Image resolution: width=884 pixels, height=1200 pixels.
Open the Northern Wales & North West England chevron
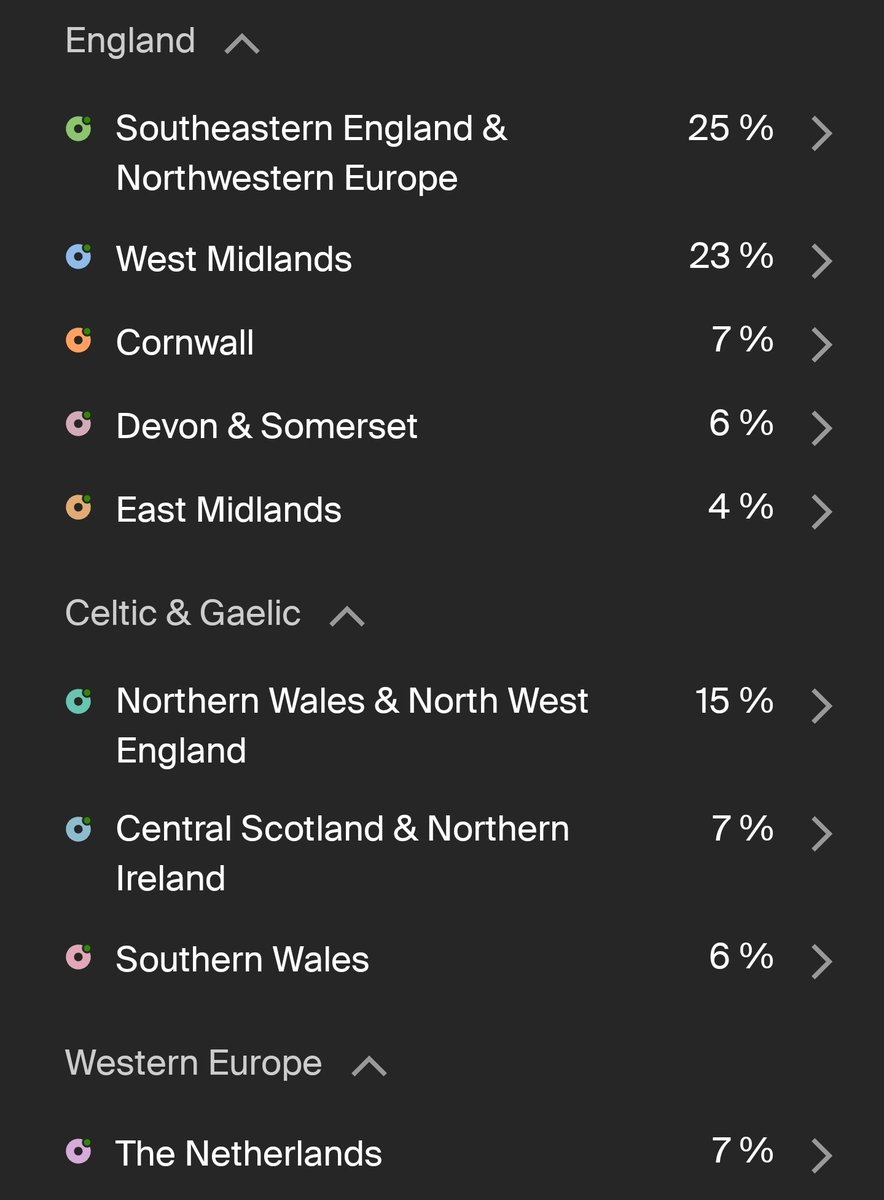click(821, 705)
